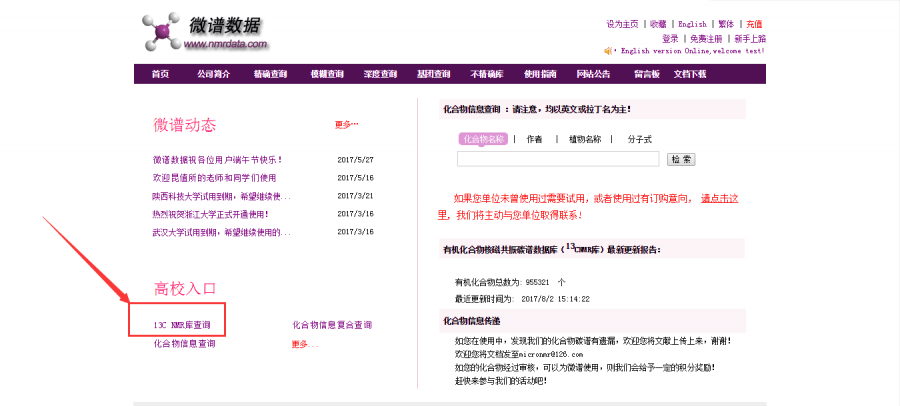900x406 pixels.
Task: Switch to 繁体 traditional Chinese
Action: (x=726, y=24)
